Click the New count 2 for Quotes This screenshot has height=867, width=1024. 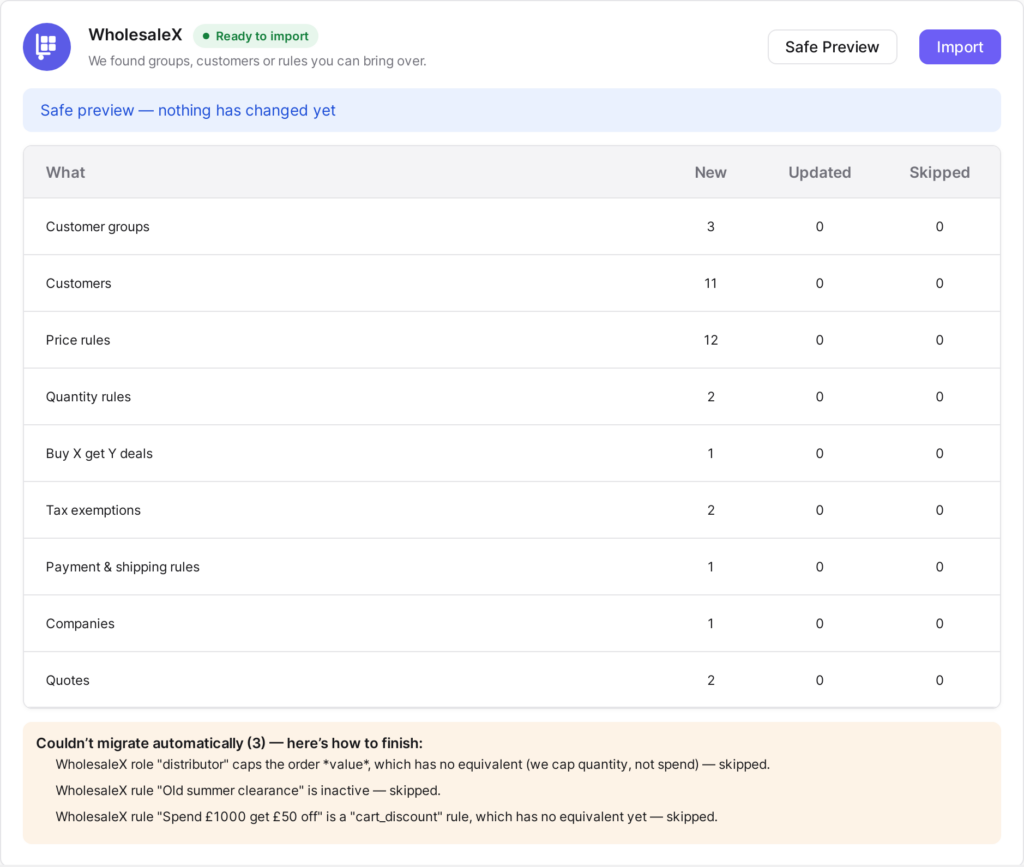711,680
